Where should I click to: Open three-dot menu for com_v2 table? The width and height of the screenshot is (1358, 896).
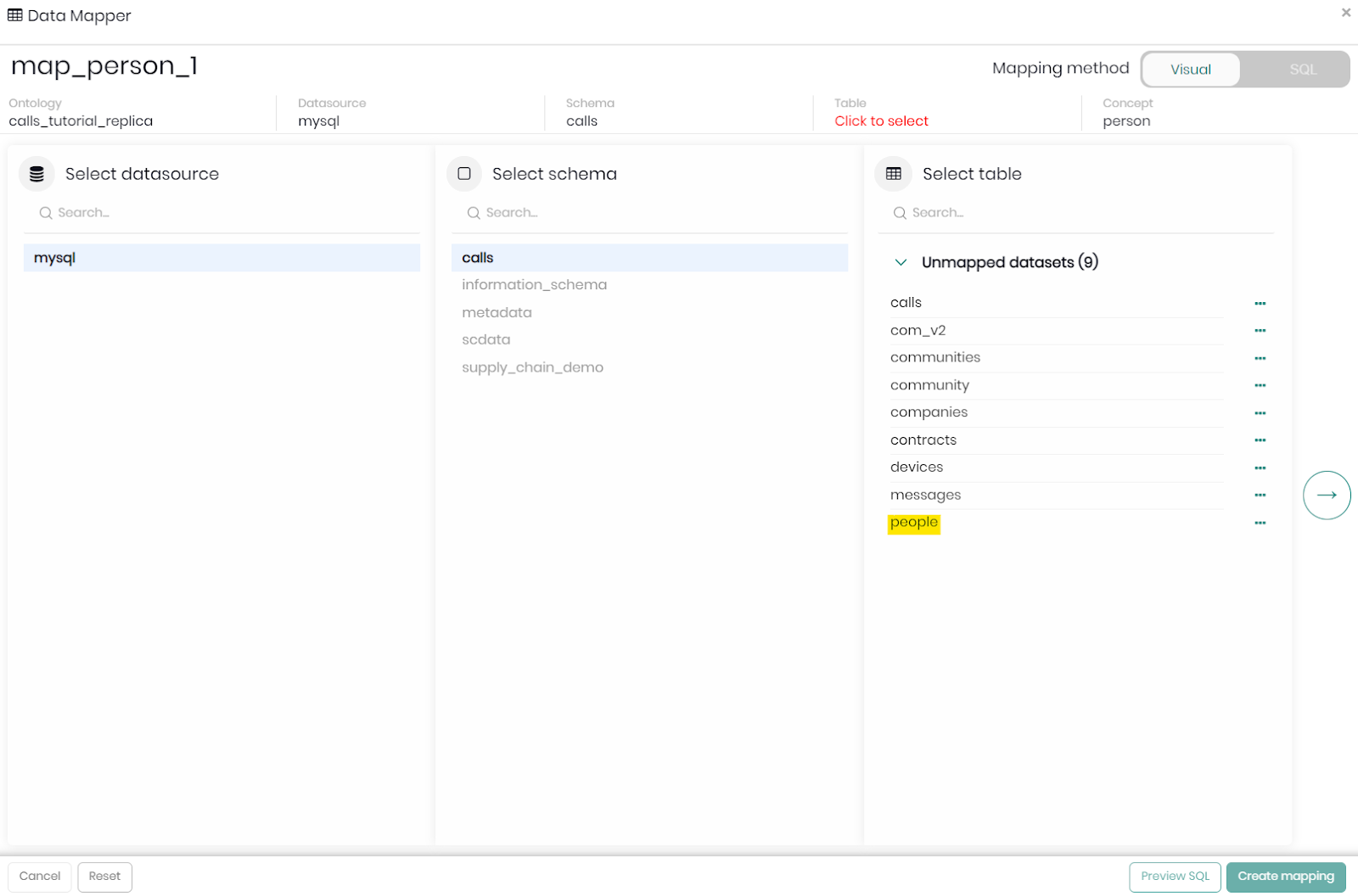point(1260,330)
